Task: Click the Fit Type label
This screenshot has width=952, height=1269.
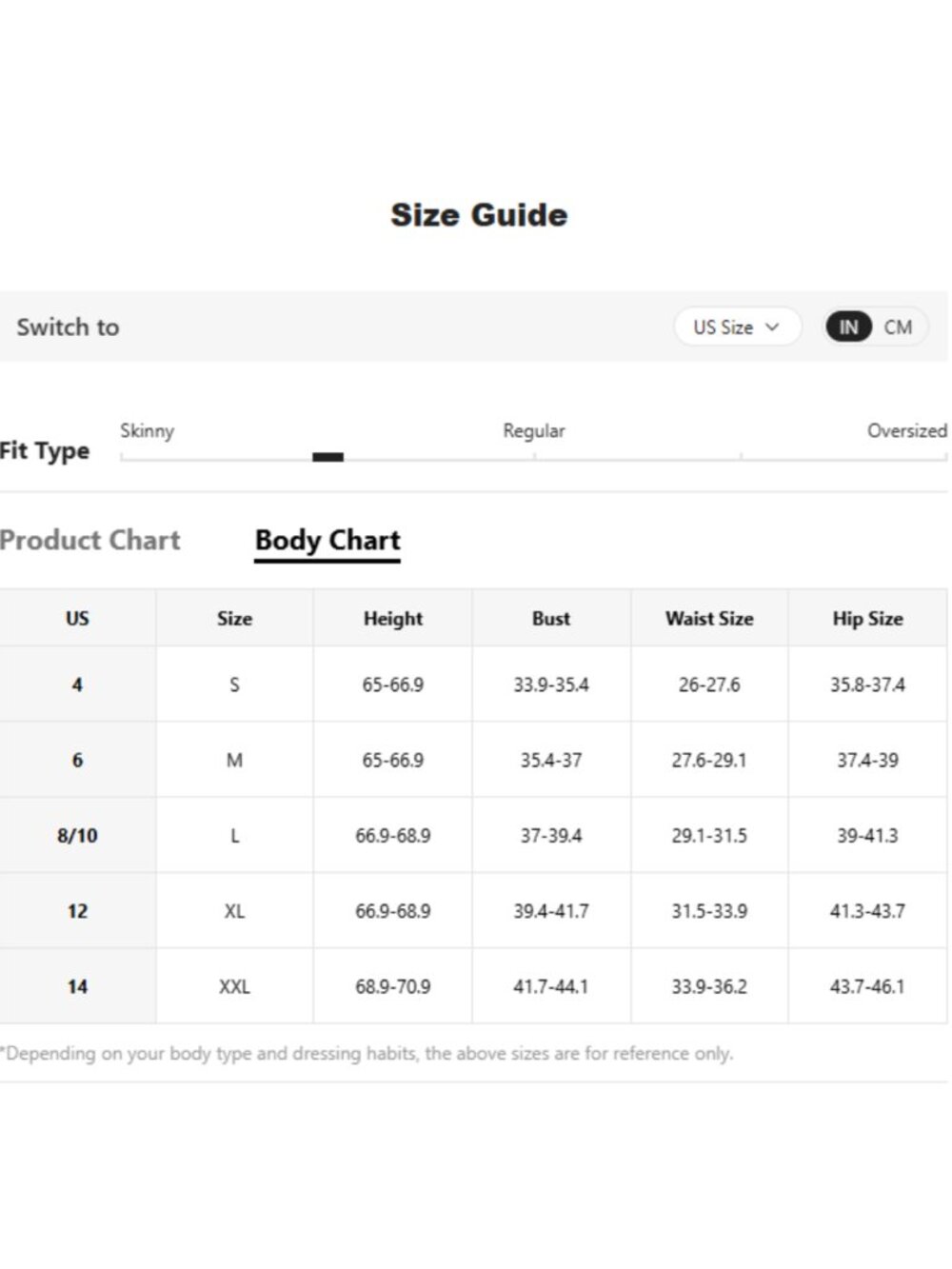Action: pos(44,450)
